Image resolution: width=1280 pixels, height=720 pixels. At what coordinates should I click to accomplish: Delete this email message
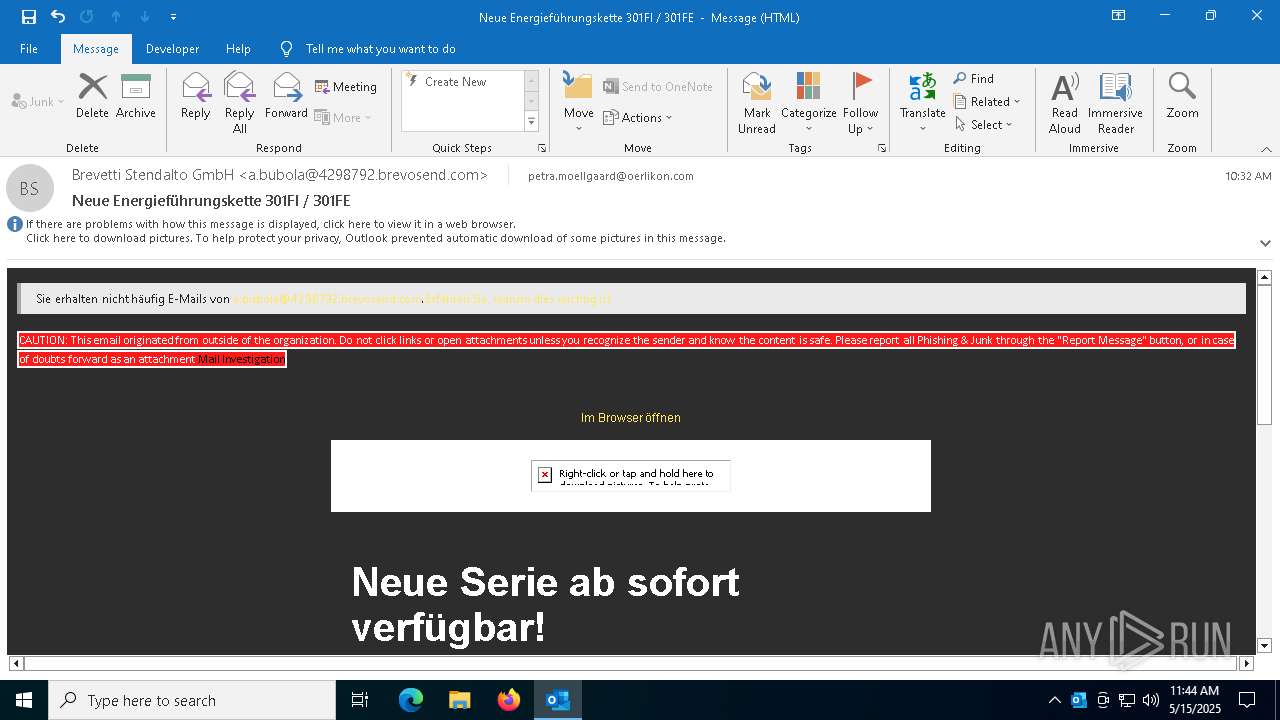[92, 96]
